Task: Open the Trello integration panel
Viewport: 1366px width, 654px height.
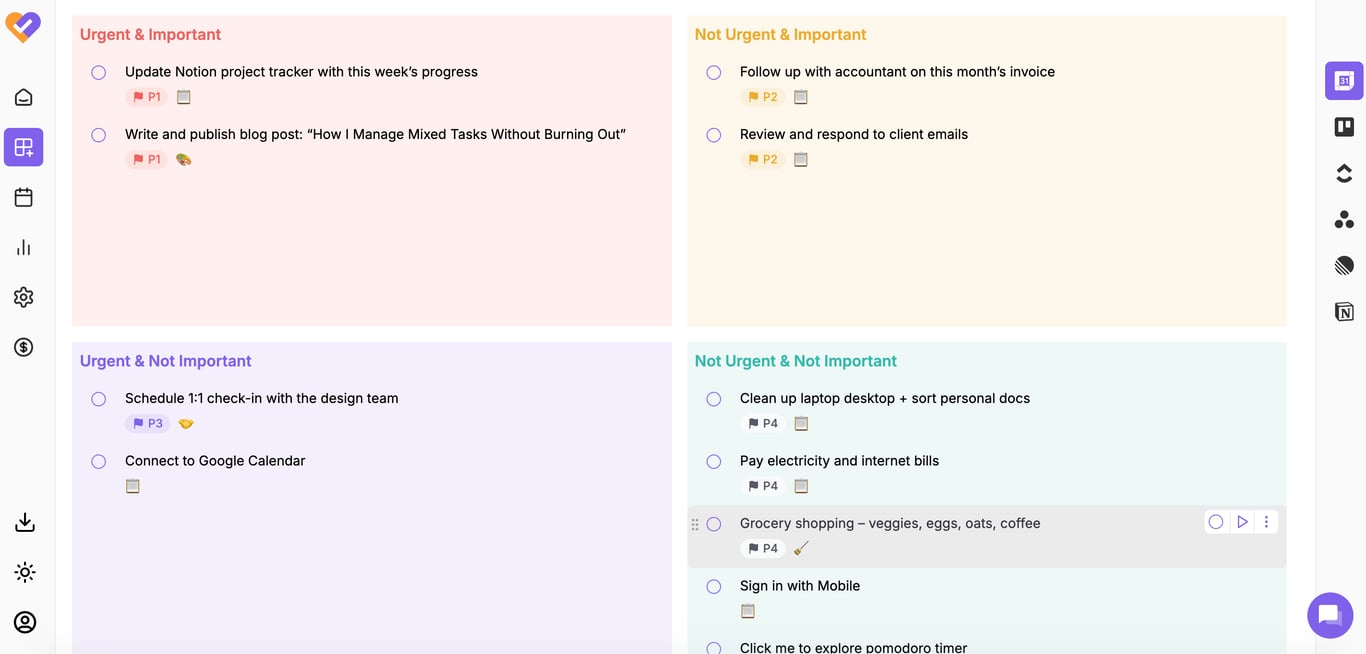Action: click(x=1344, y=126)
